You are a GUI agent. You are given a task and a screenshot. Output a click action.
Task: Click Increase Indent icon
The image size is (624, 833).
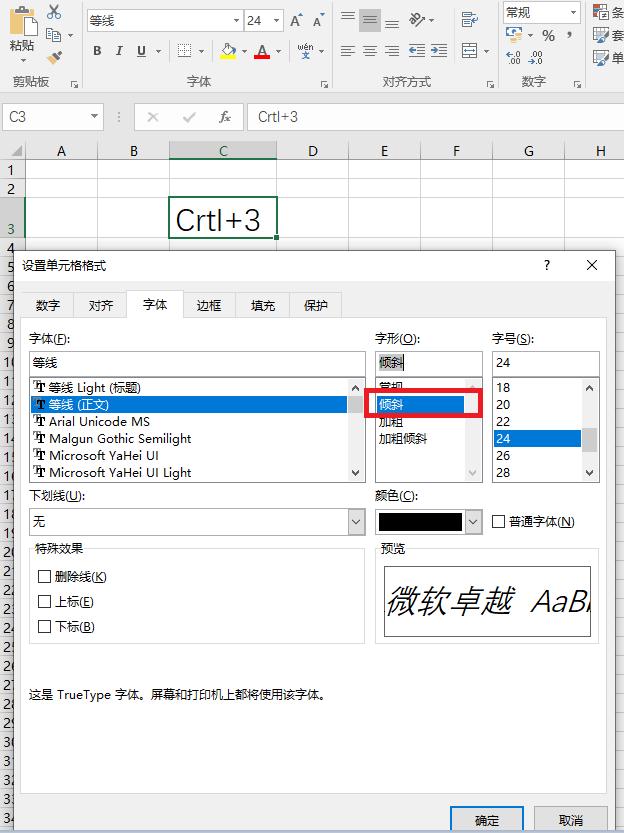click(439, 51)
